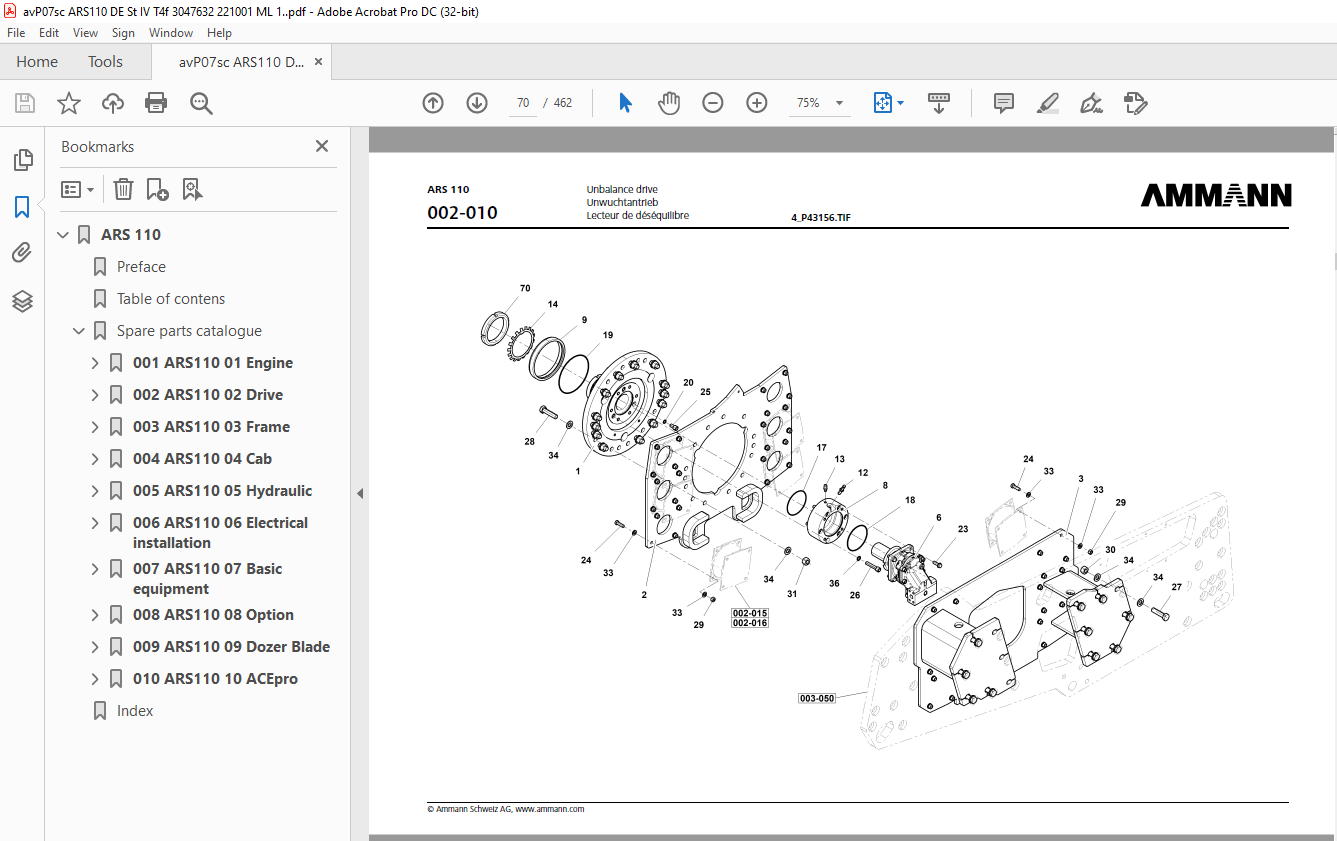Expand the 004 ARS110 04 Cab bookmark

[x=96, y=459]
